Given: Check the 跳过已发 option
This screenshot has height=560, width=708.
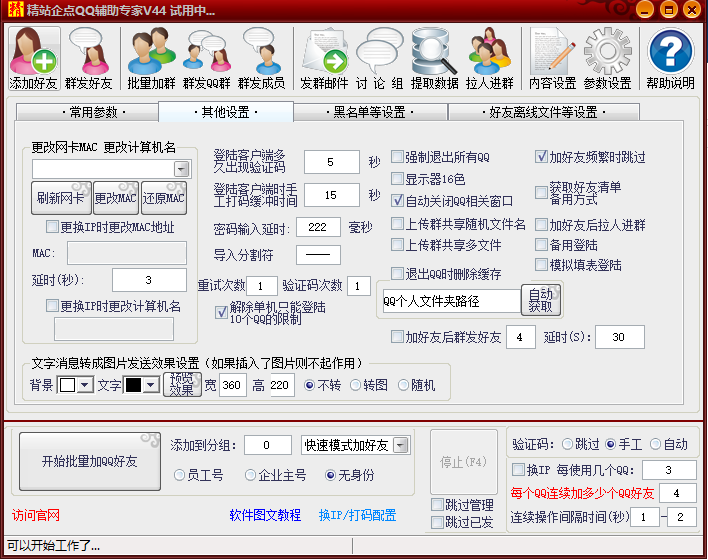Looking at the screenshot, I should [437, 523].
